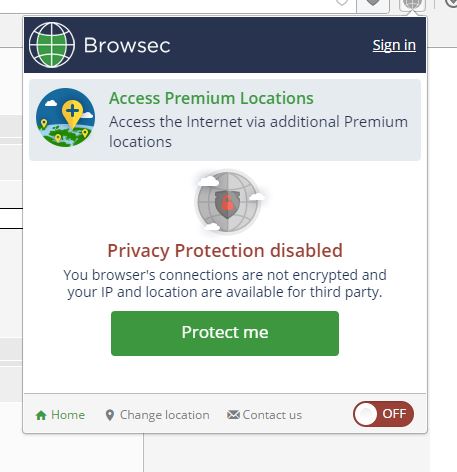
Task: Click the Change location pin icon
Action: (x=110, y=415)
